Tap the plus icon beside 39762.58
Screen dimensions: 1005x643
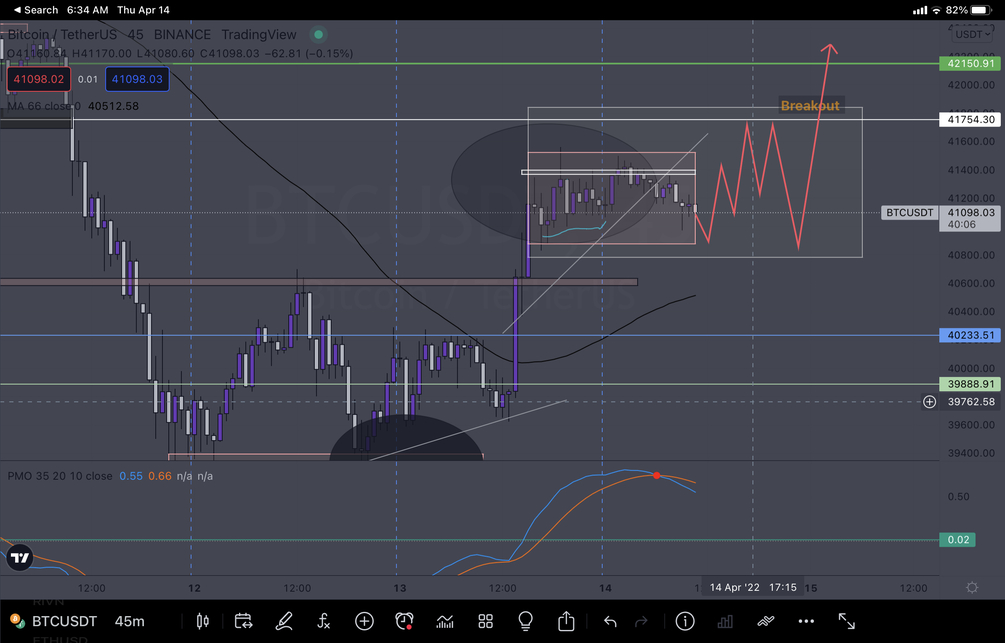tap(929, 402)
